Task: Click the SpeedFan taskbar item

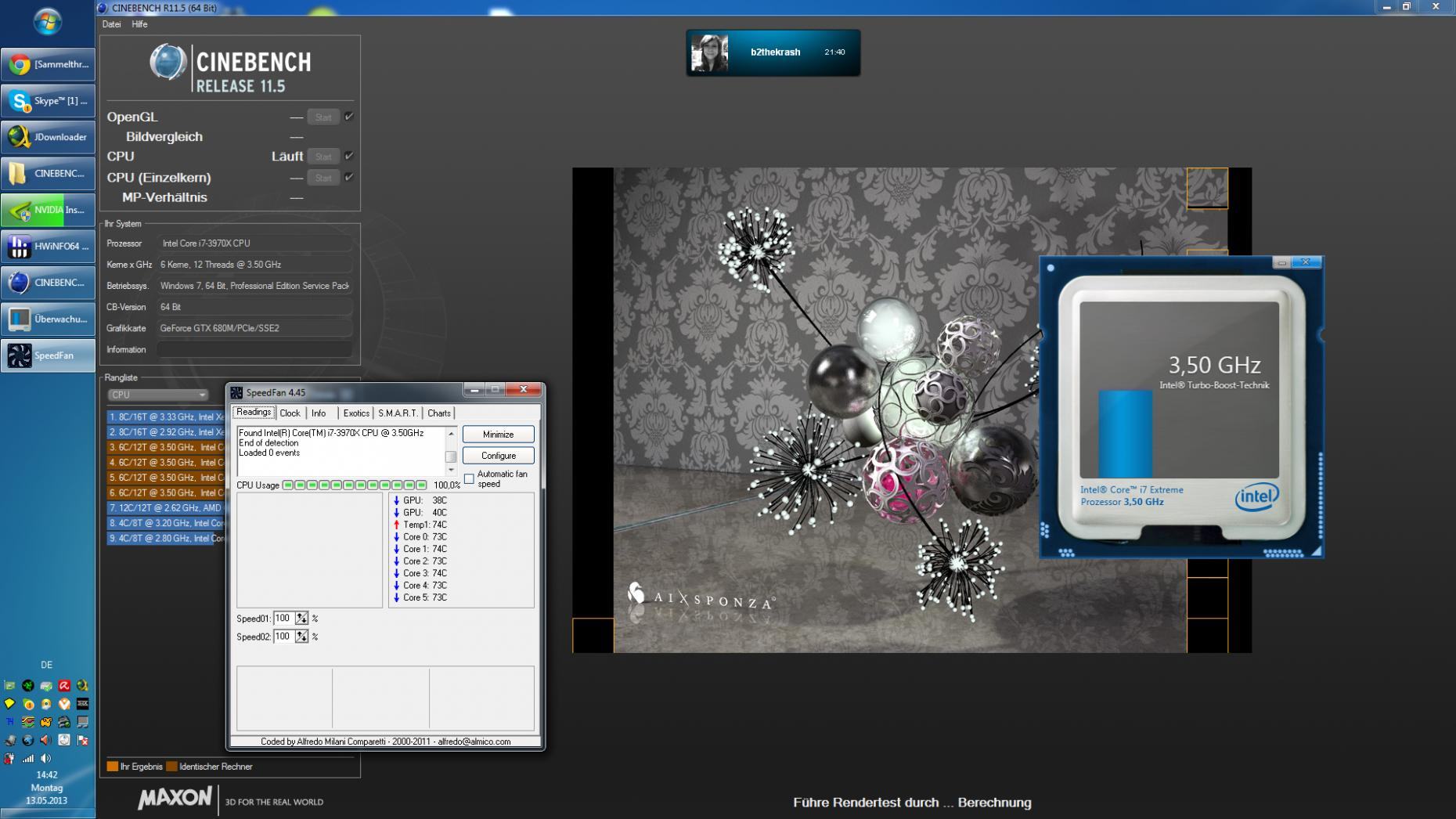Action: point(48,355)
